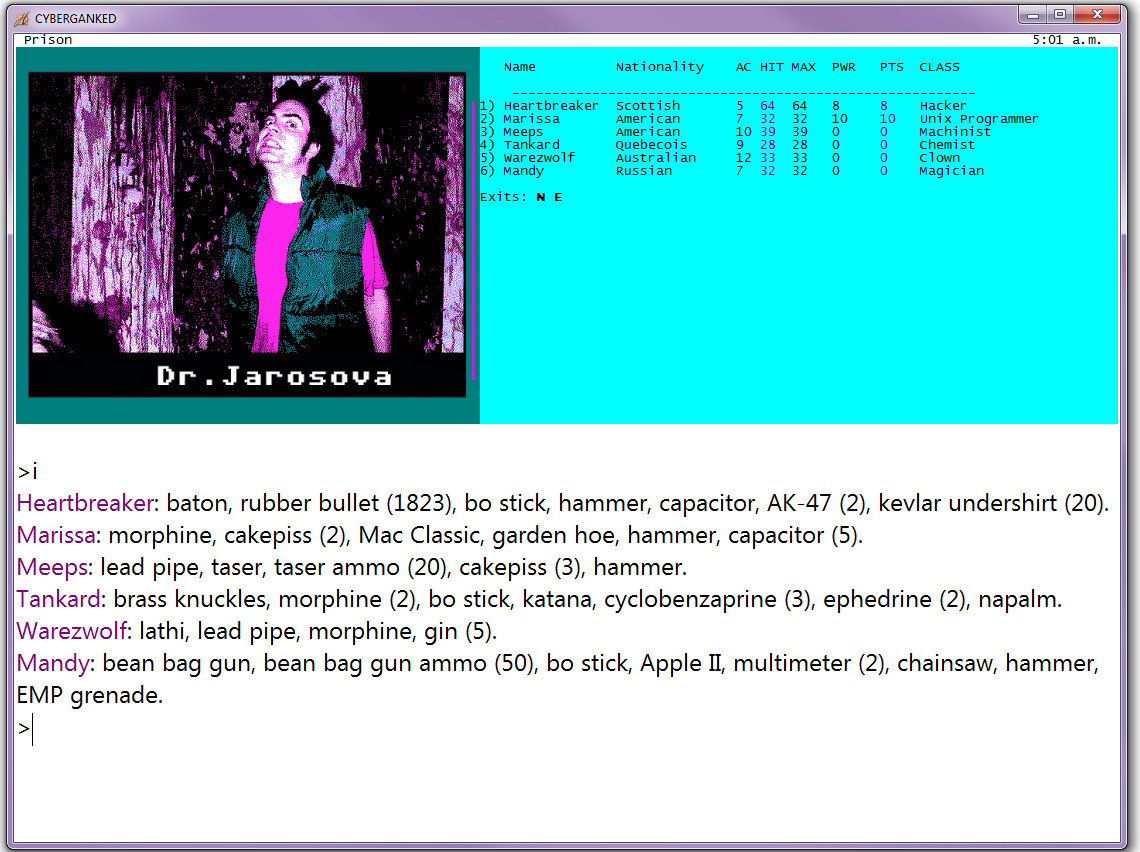The height and width of the screenshot is (852, 1140).
Task: Close the CYBERGANKED window
Action: point(1098,14)
